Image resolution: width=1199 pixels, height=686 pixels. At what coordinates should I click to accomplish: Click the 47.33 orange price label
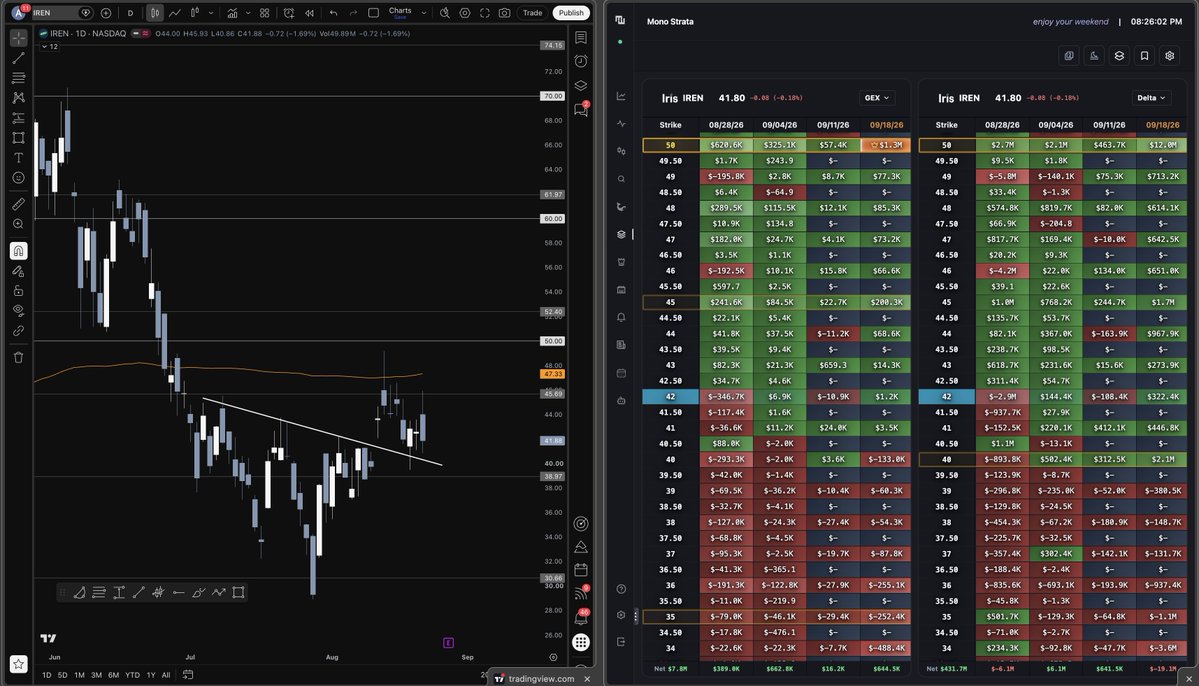click(x=553, y=374)
